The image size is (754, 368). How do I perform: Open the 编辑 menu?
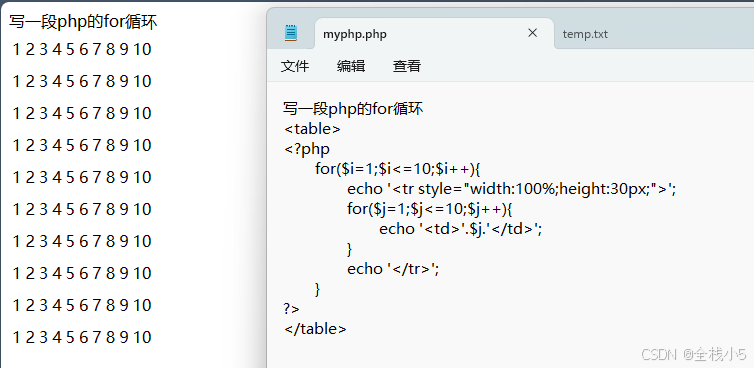tap(351, 66)
